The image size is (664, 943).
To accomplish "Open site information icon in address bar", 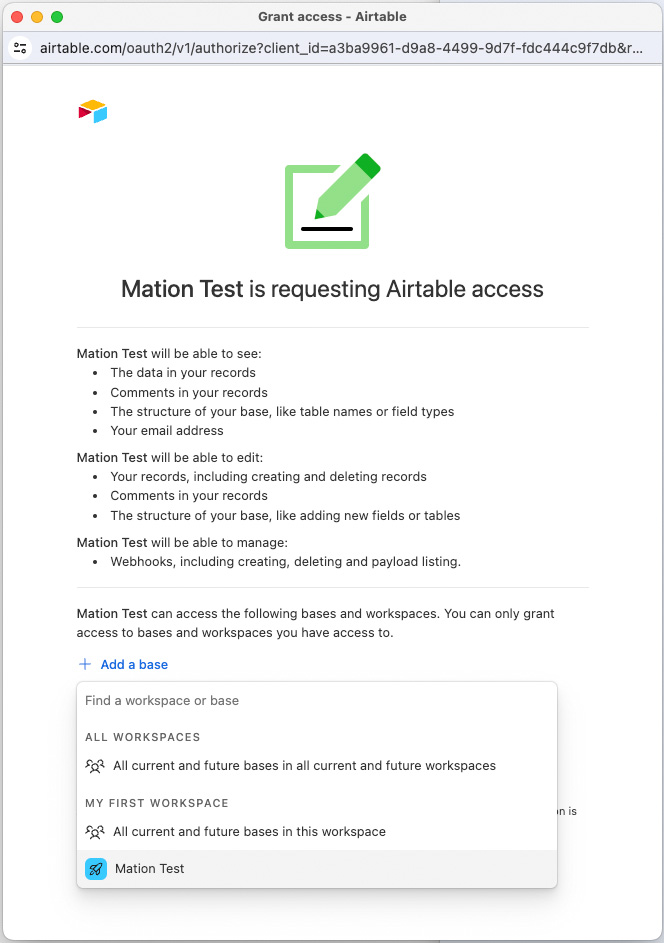I will click(20, 48).
